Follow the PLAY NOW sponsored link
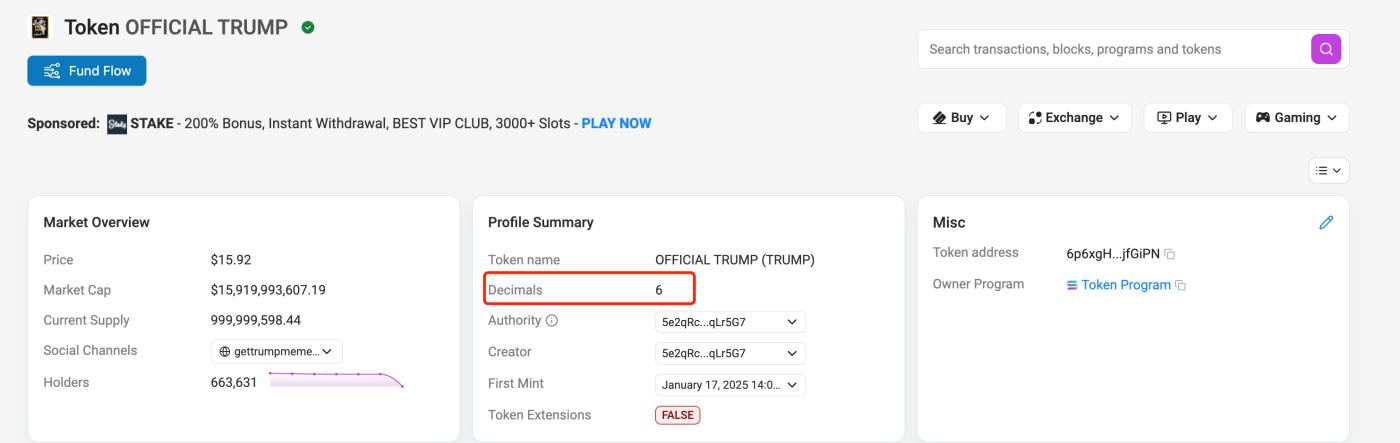1400x443 pixels. [x=616, y=124]
